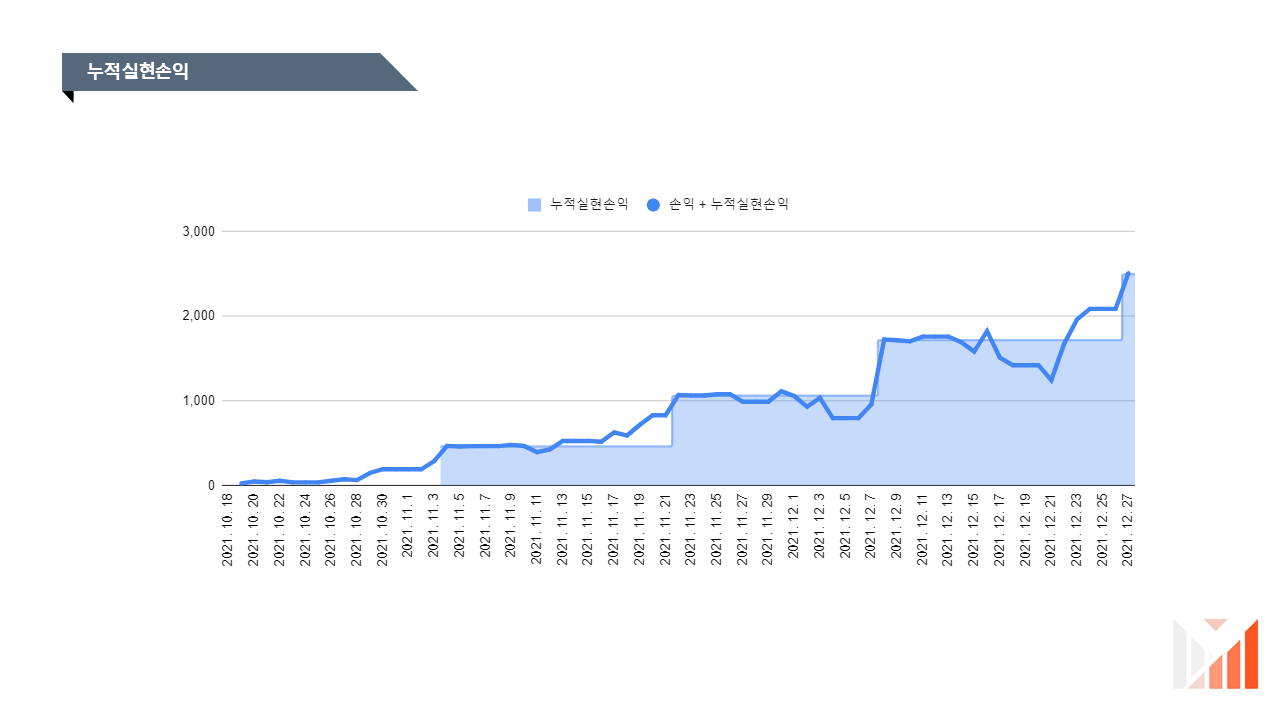Click the 2021. 12. 21 date label

coord(1051,530)
